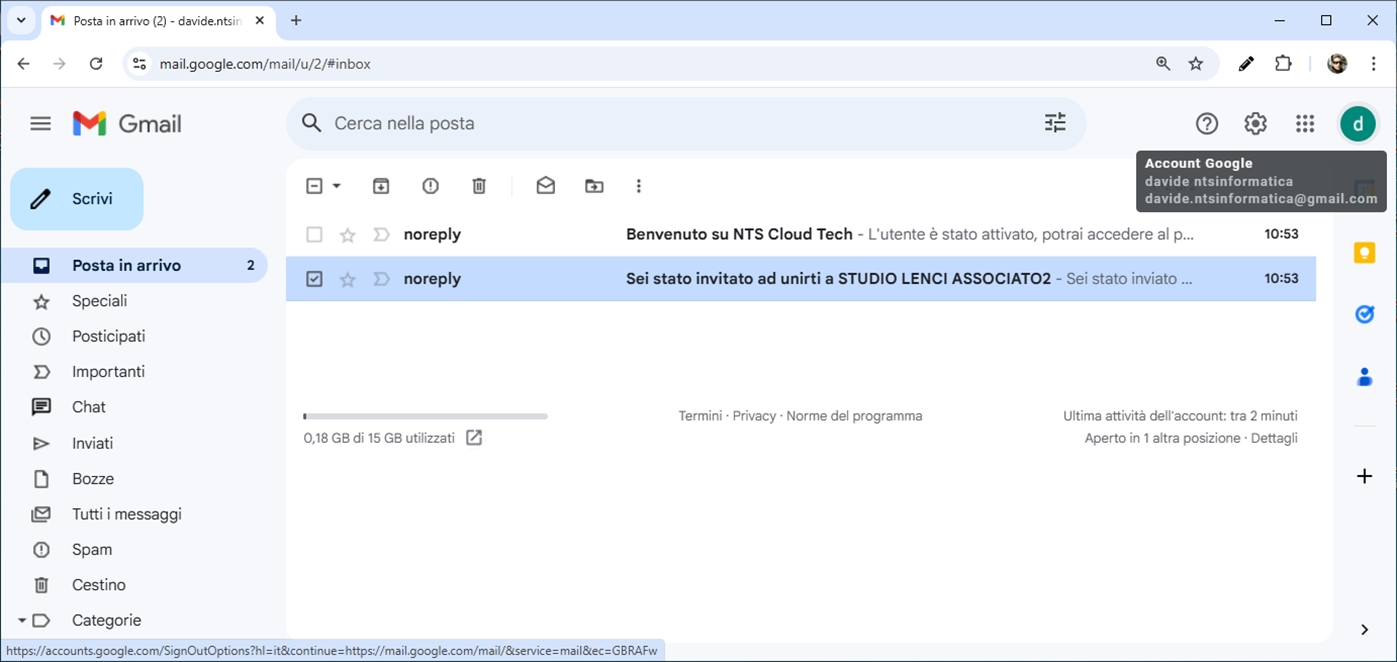Uncheck the STUDIO LENCI ASSOCIATO2 email checkbox

click(x=314, y=279)
